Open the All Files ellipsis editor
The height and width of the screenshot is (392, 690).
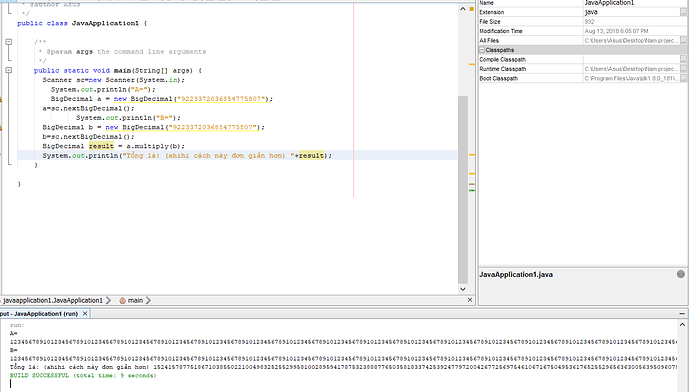click(x=683, y=40)
